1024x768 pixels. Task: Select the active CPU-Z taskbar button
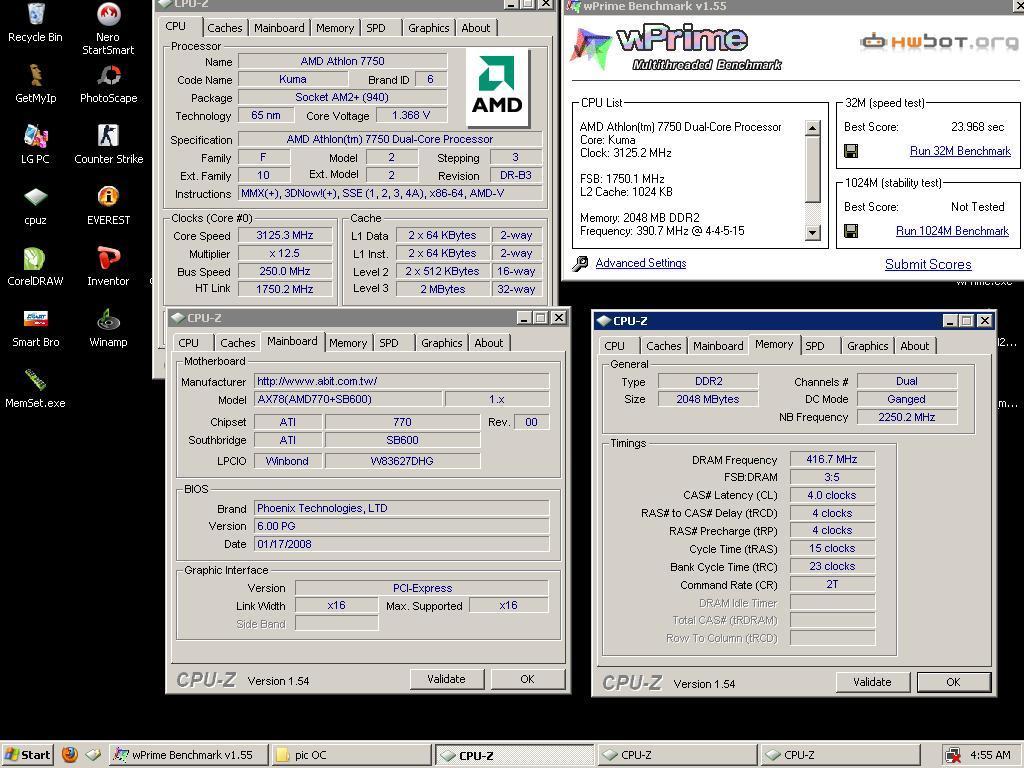tap(514, 756)
